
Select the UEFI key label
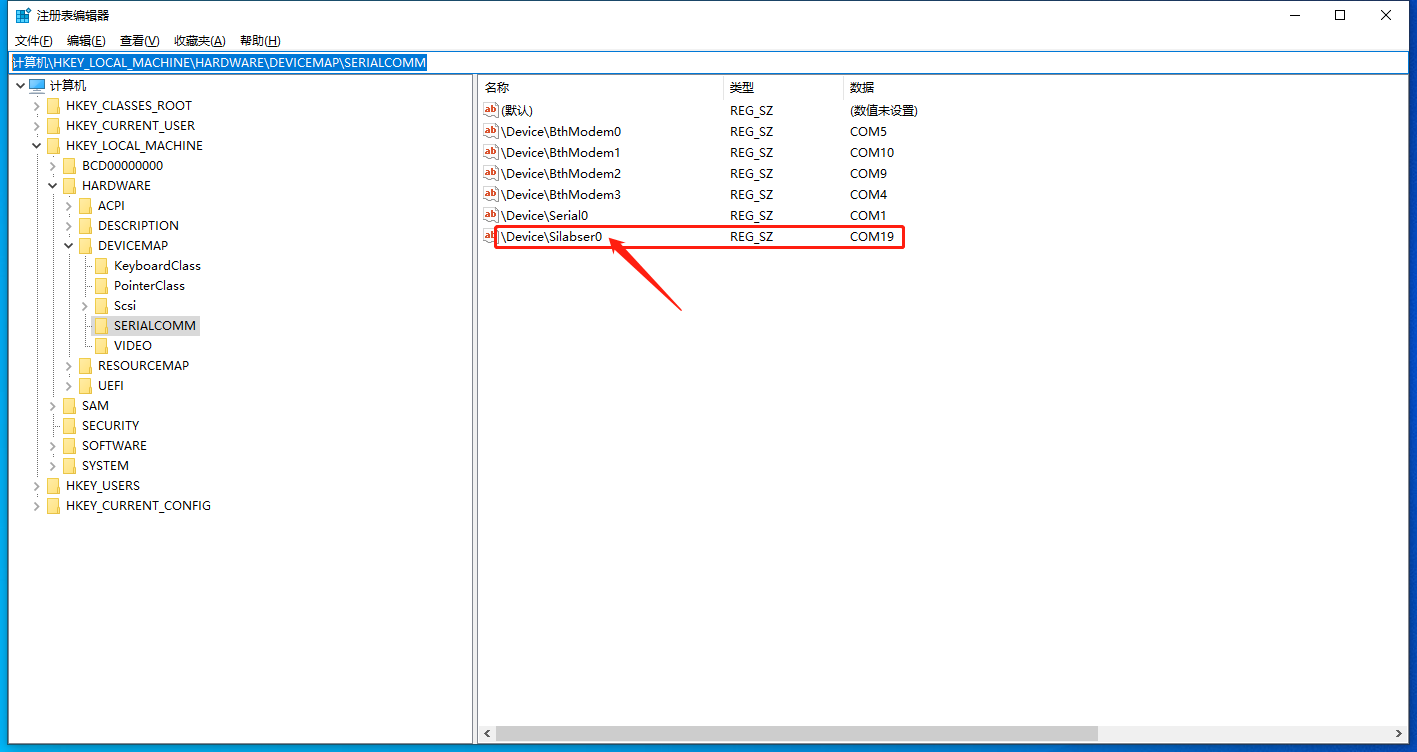click(111, 386)
